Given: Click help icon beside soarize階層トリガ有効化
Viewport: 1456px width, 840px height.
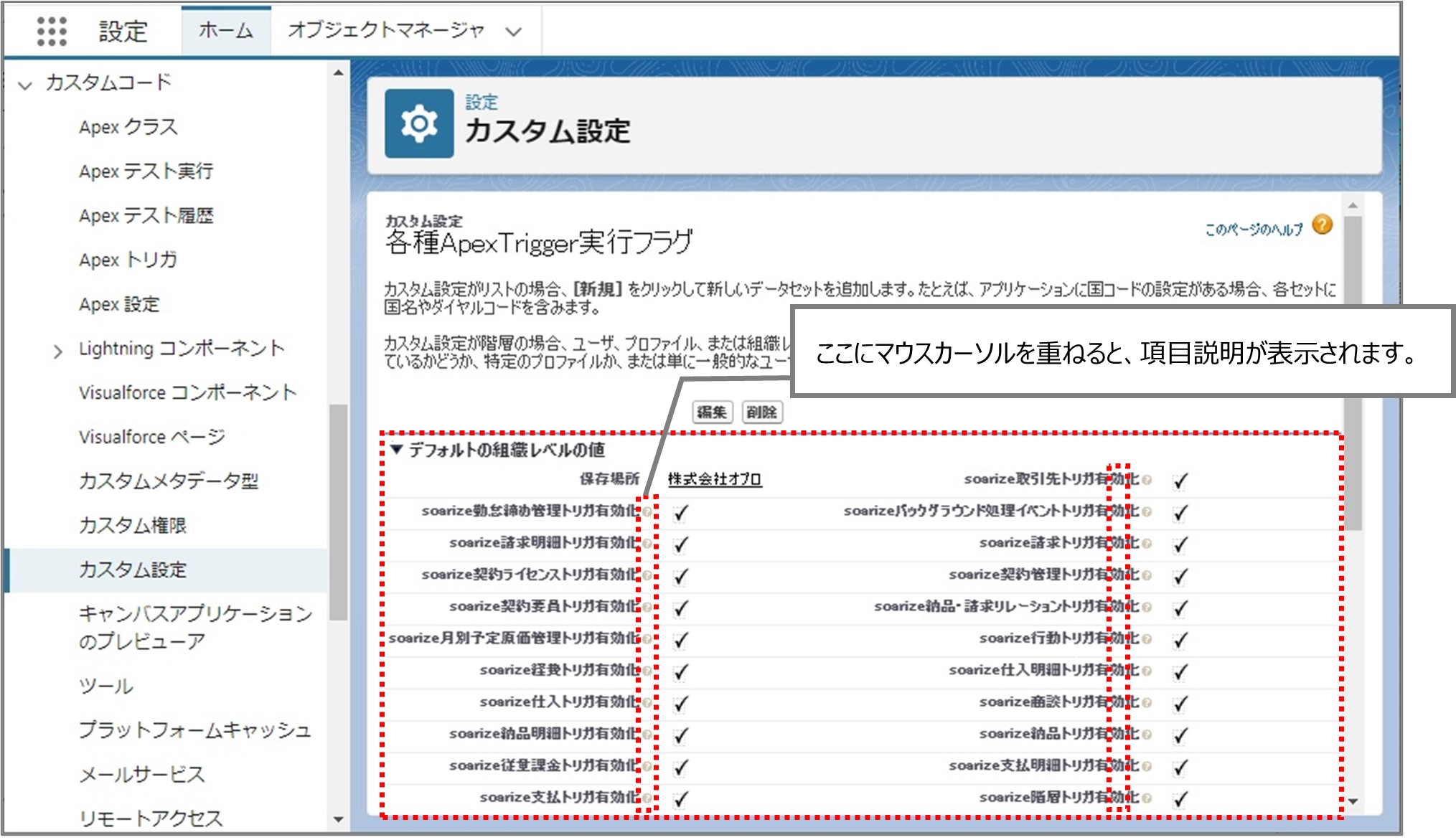Looking at the screenshot, I should (x=1147, y=798).
